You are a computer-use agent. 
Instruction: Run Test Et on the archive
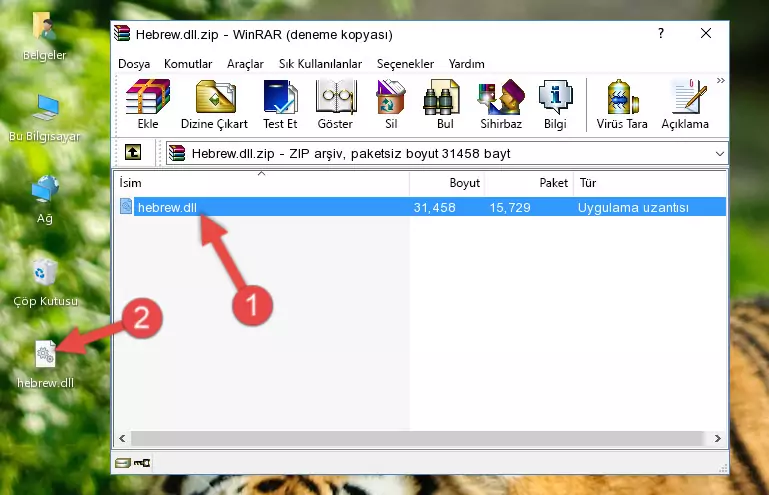coord(280,104)
